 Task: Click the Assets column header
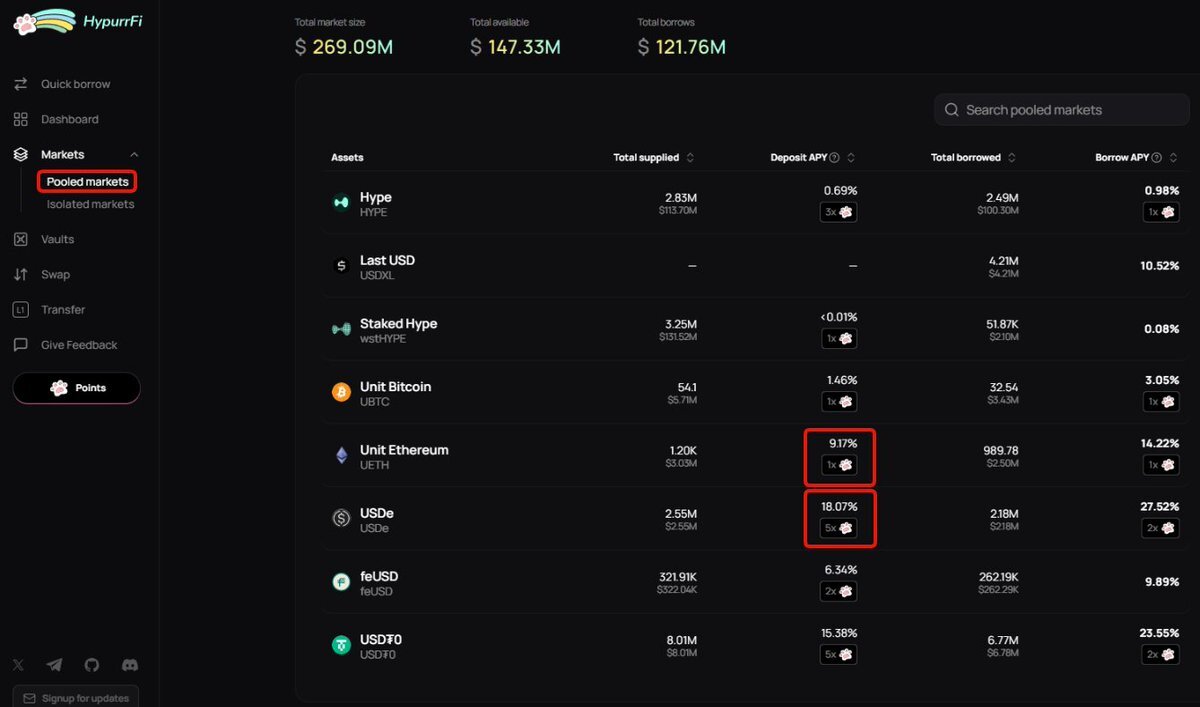[347, 158]
